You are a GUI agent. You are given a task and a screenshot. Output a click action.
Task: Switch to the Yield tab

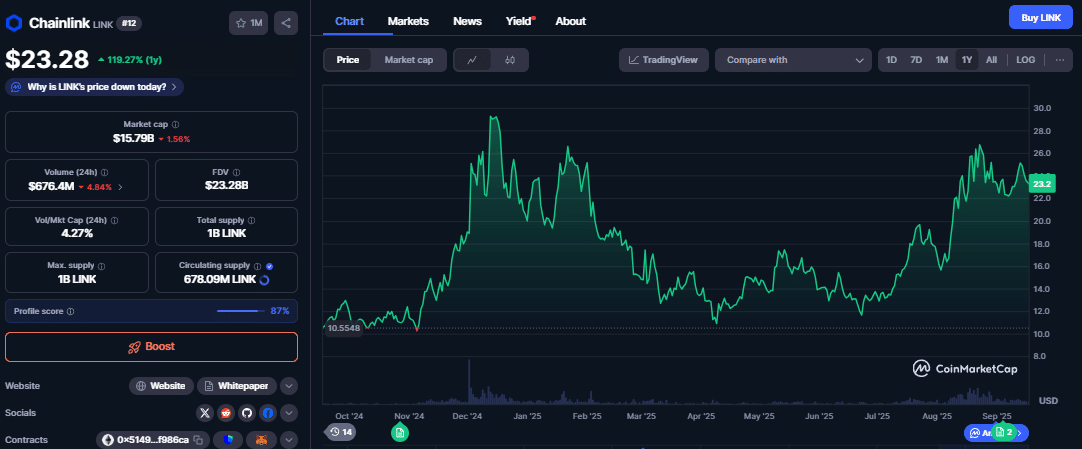click(x=520, y=21)
